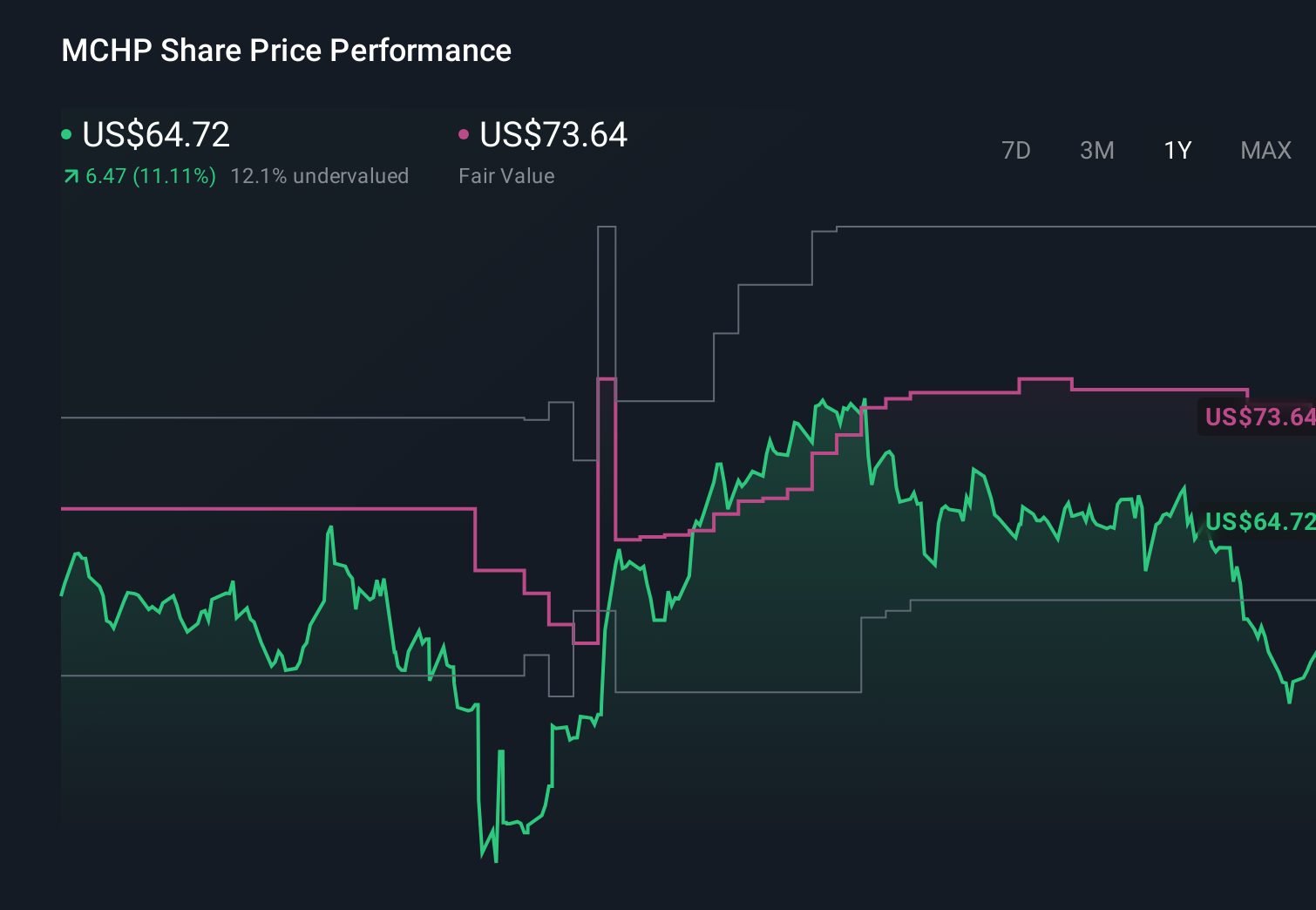
Task: Click the '6.47 (11.11%)' change value
Action: [150, 175]
